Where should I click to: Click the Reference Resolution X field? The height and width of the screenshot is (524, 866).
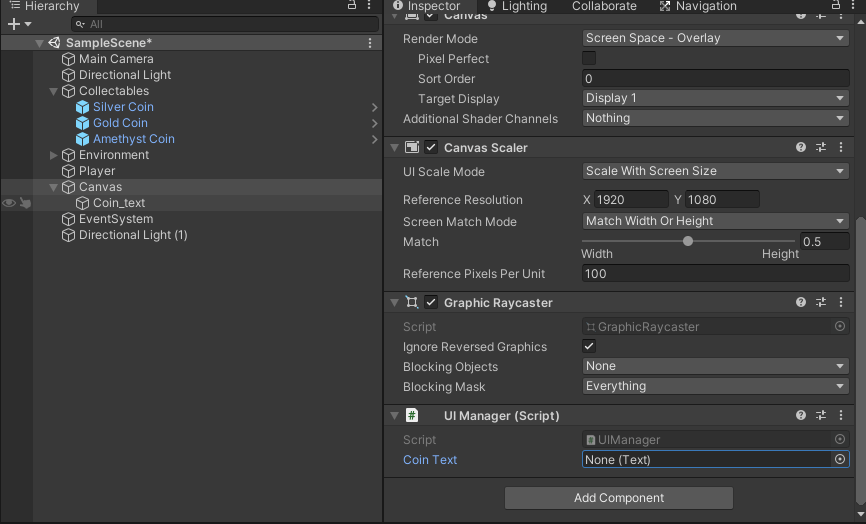[631, 199]
